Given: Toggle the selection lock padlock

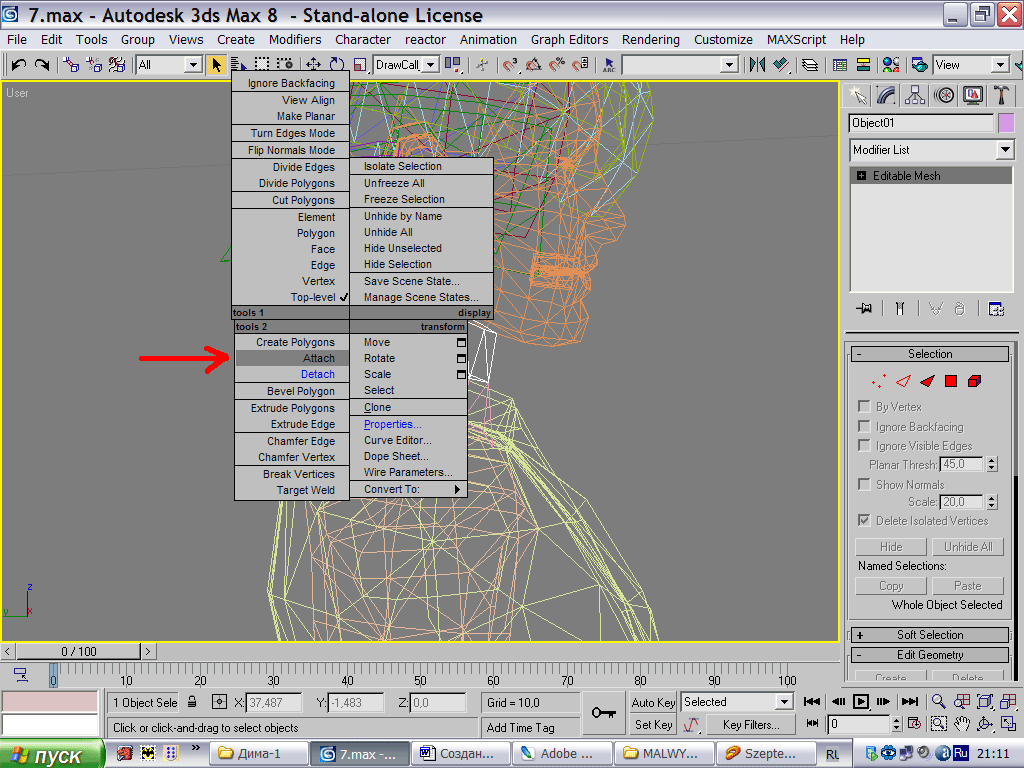Looking at the screenshot, I should click(x=192, y=702).
